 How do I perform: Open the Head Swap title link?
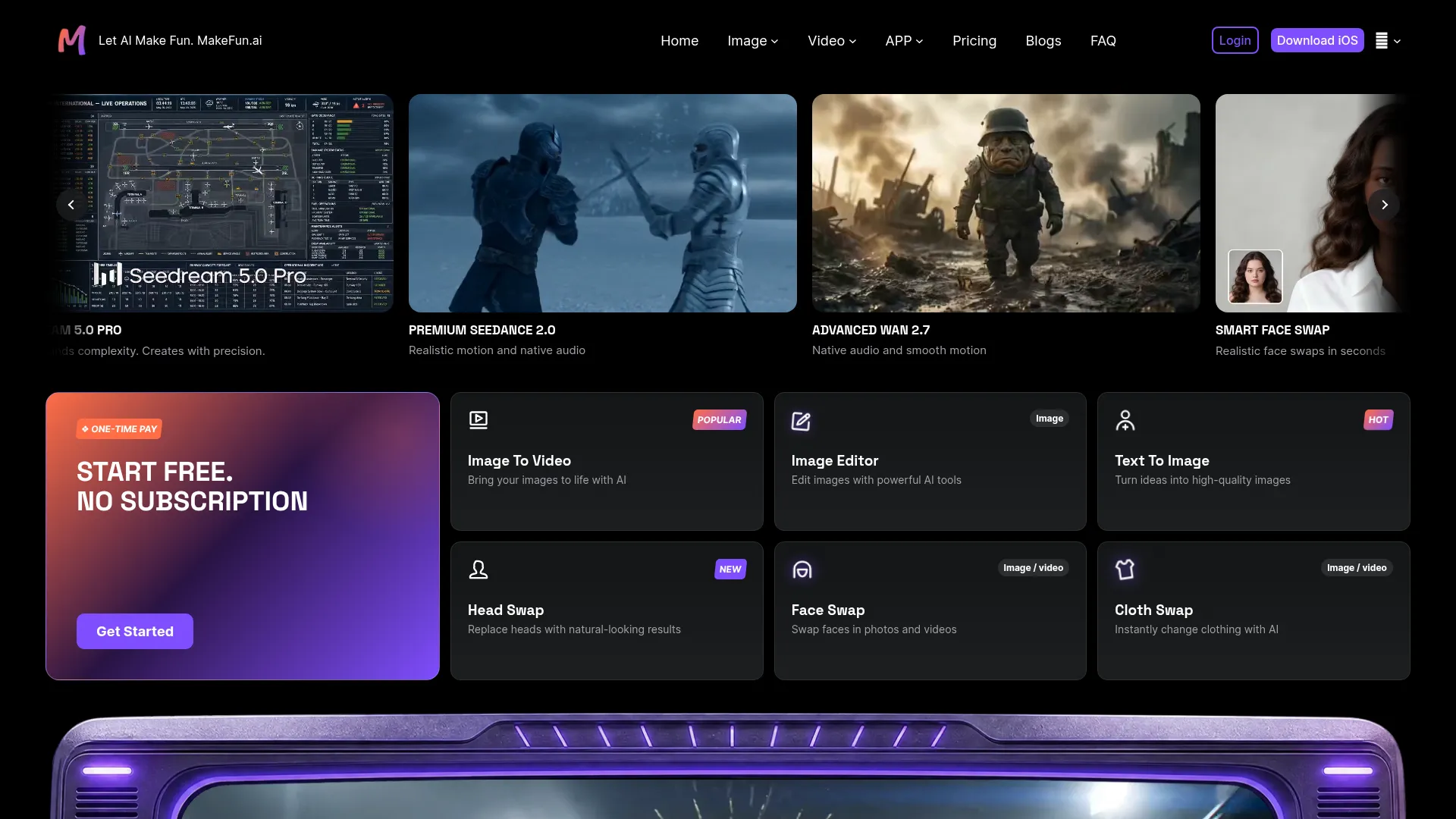point(506,610)
